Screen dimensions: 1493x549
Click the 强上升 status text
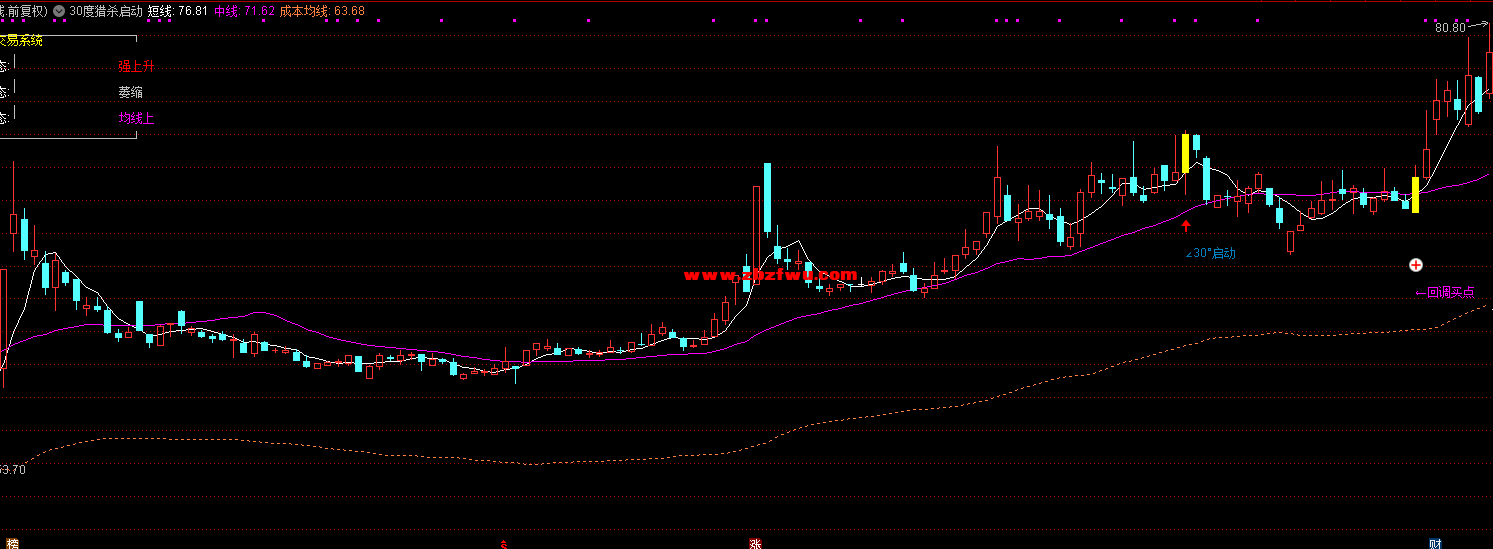(136, 66)
